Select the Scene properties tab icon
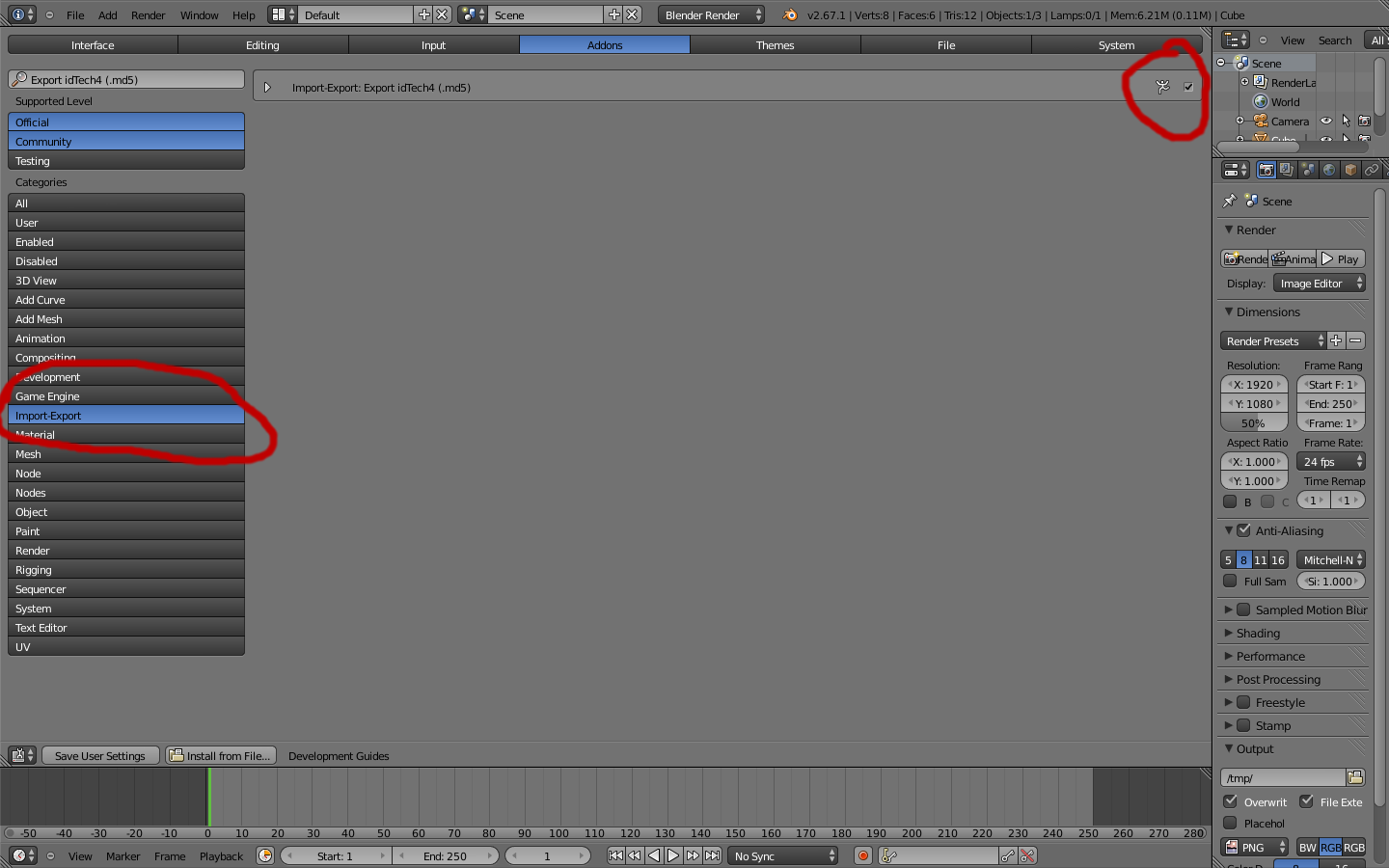The image size is (1389, 868). [1308, 170]
